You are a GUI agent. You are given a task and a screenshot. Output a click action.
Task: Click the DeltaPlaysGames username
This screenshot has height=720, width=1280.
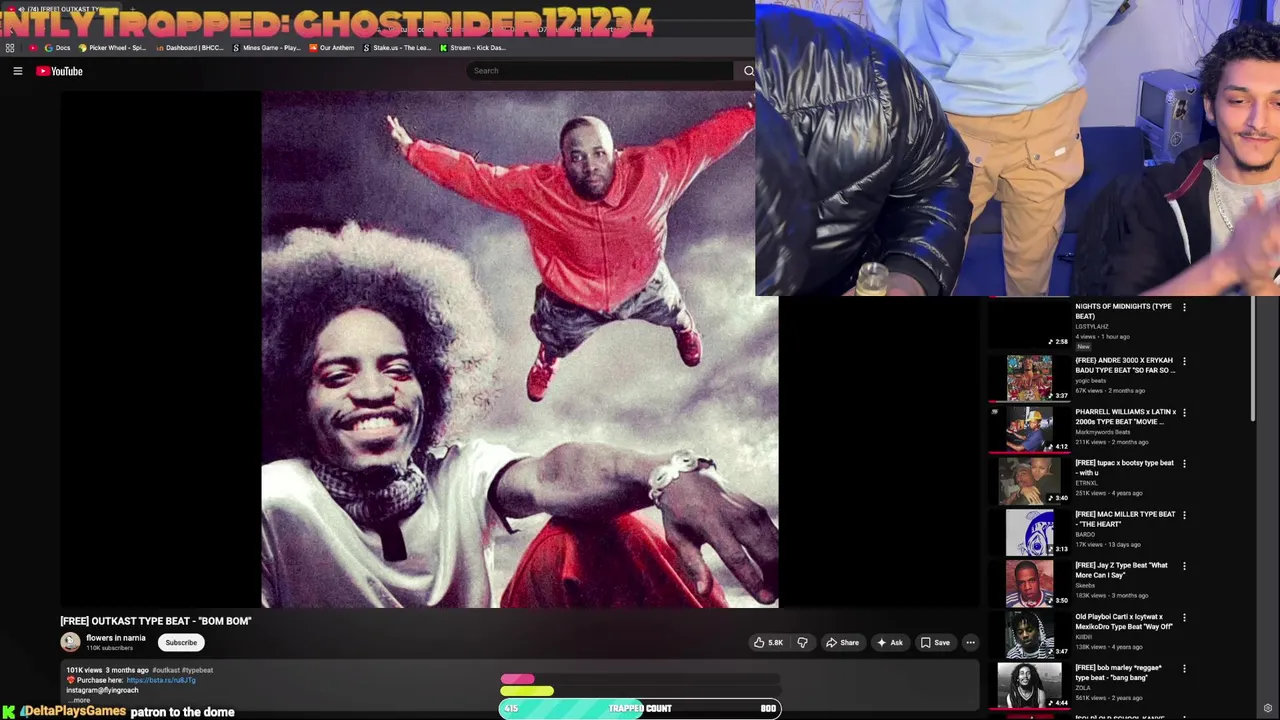(74, 711)
